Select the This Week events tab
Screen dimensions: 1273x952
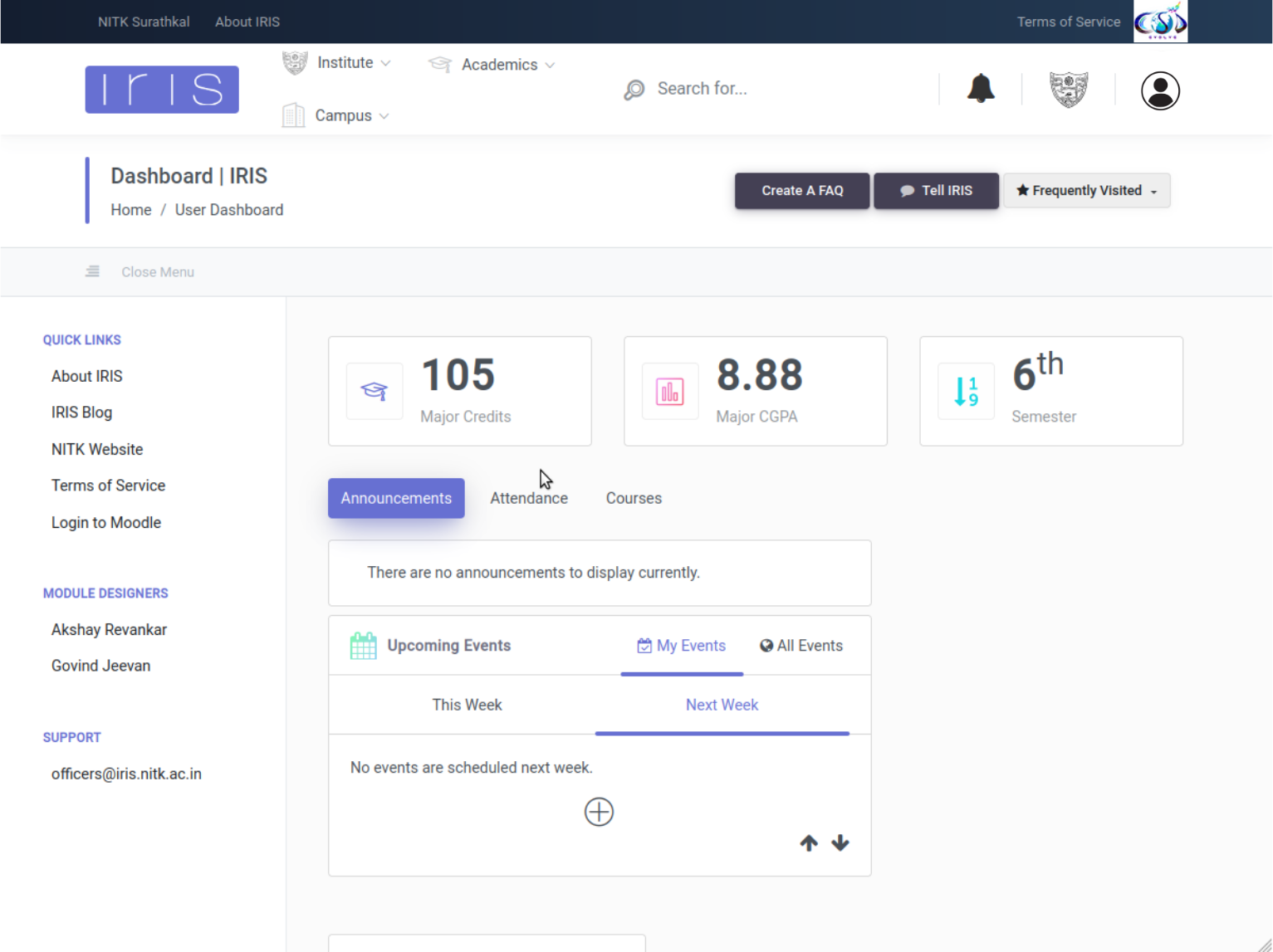467,705
